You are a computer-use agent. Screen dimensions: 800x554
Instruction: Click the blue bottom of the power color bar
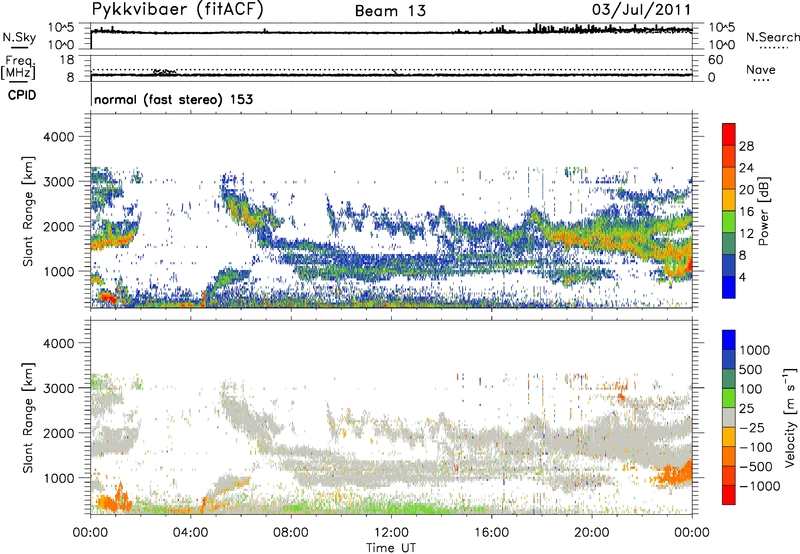click(x=729, y=287)
